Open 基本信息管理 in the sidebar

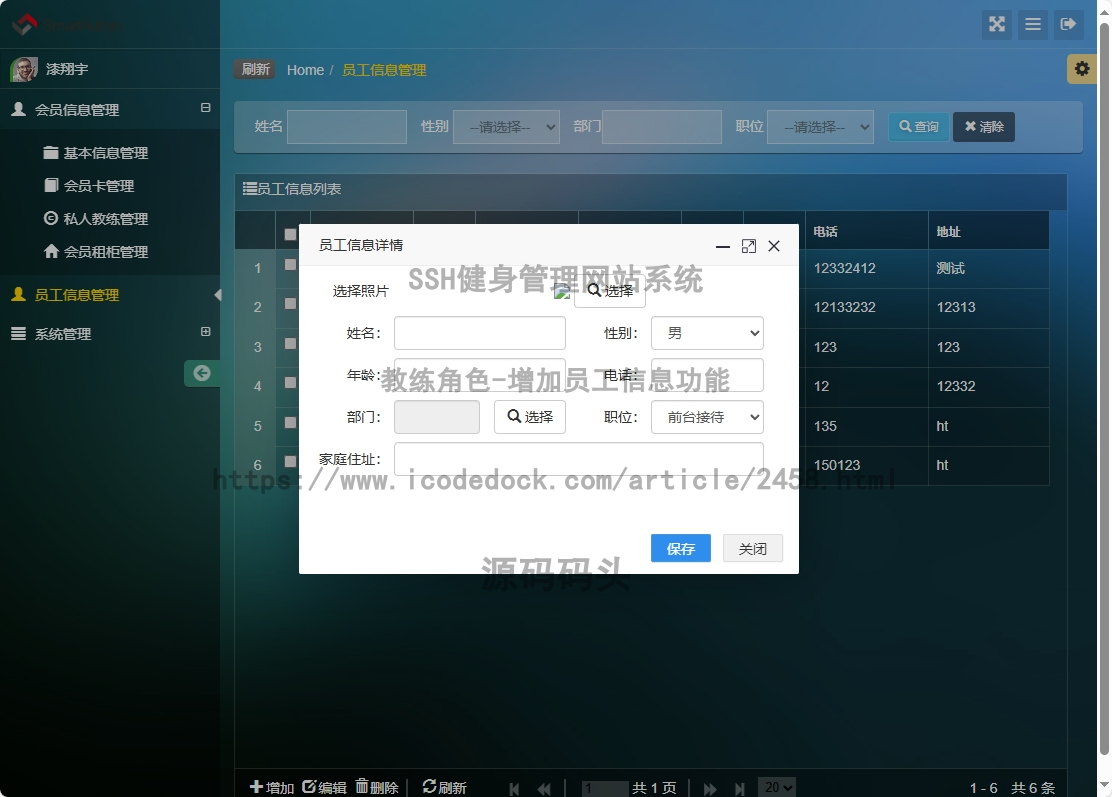coord(105,152)
